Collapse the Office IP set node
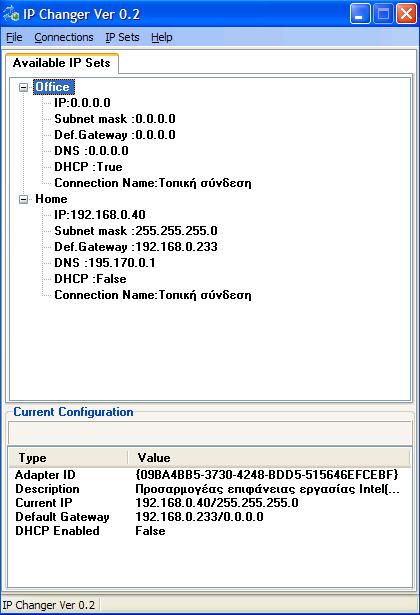This screenshot has height=615, width=420. tap(24, 87)
